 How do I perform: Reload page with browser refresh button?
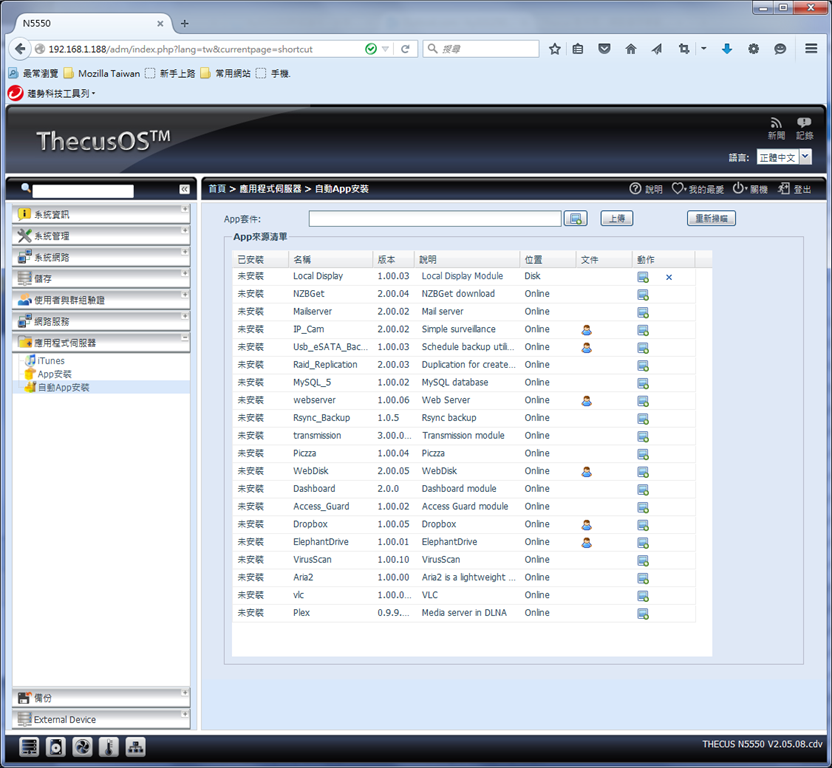405,49
